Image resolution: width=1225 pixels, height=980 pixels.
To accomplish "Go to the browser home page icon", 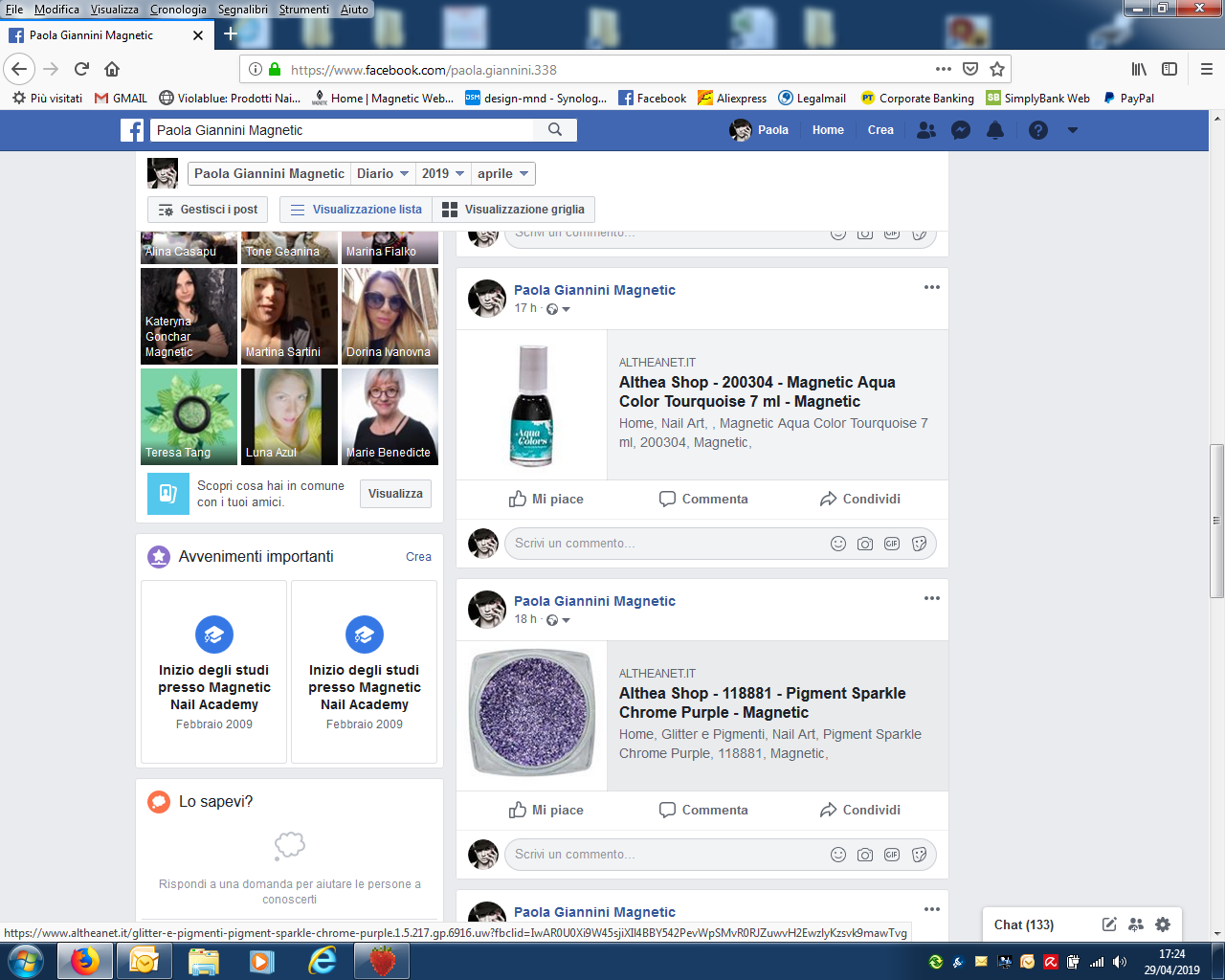I will tap(112, 69).
